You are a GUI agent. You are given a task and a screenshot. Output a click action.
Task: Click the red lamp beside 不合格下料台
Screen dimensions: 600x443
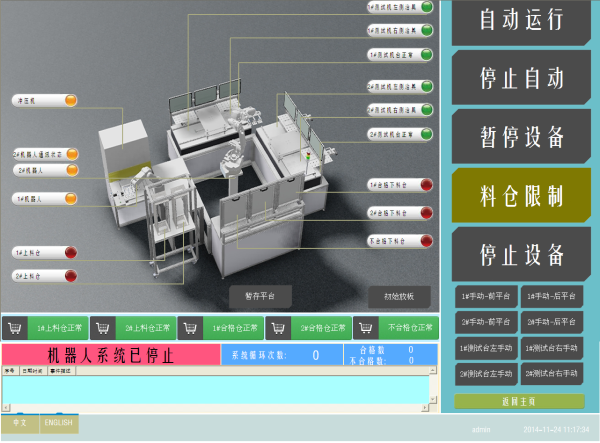(426, 241)
